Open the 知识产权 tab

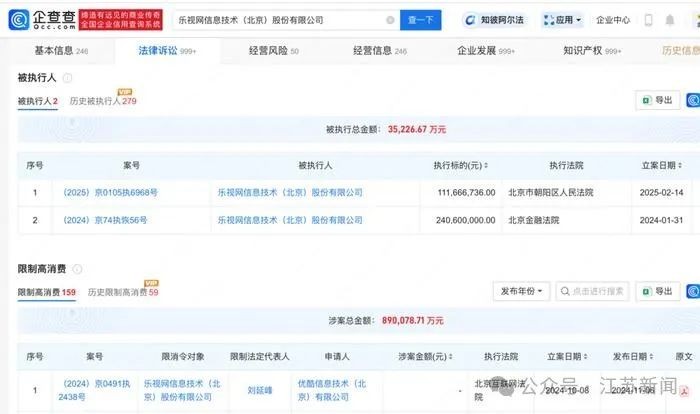tap(592, 51)
